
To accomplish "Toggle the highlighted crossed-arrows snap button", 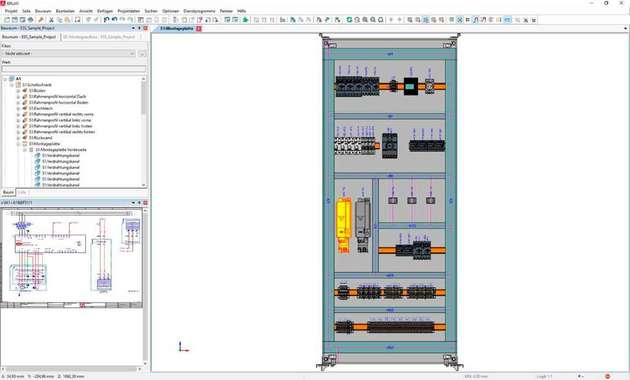I will [460, 20].
